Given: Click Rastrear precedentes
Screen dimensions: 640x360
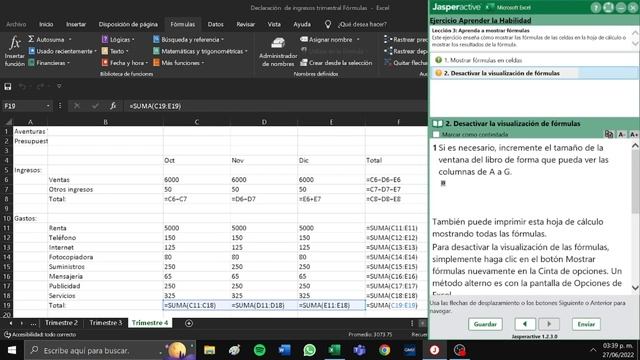Looking at the screenshot, I should (406, 40).
